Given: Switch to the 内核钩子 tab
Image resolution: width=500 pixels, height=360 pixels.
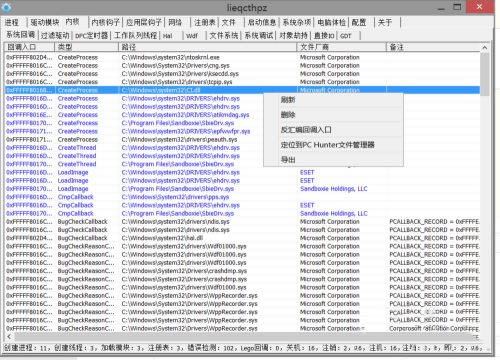Looking at the screenshot, I should [x=105, y=22].
